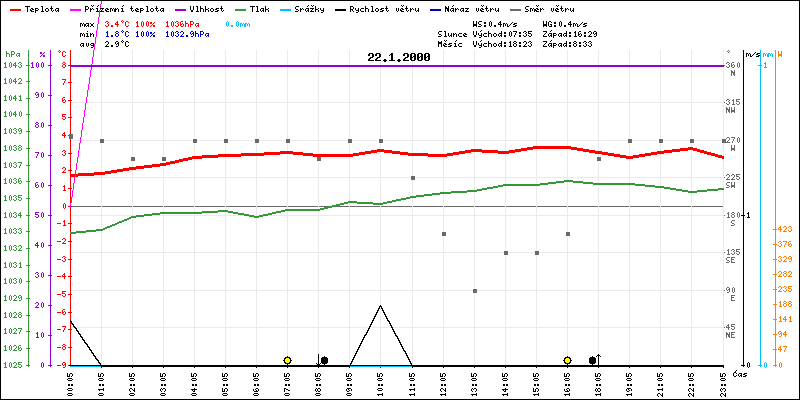Click the hPa pressure axis header
Screen dimensions: 800x400
[x=12, y=53]
